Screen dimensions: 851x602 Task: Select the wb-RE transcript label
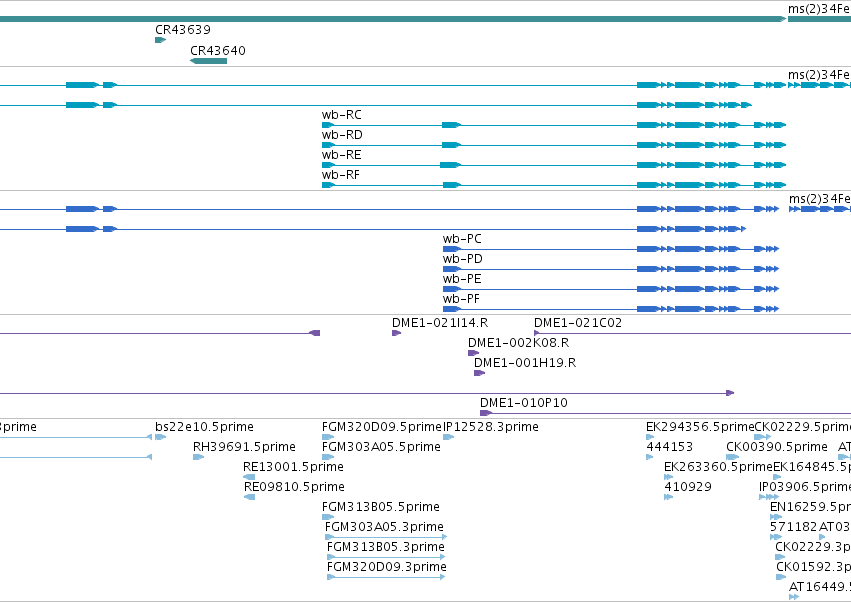(341, 155)
